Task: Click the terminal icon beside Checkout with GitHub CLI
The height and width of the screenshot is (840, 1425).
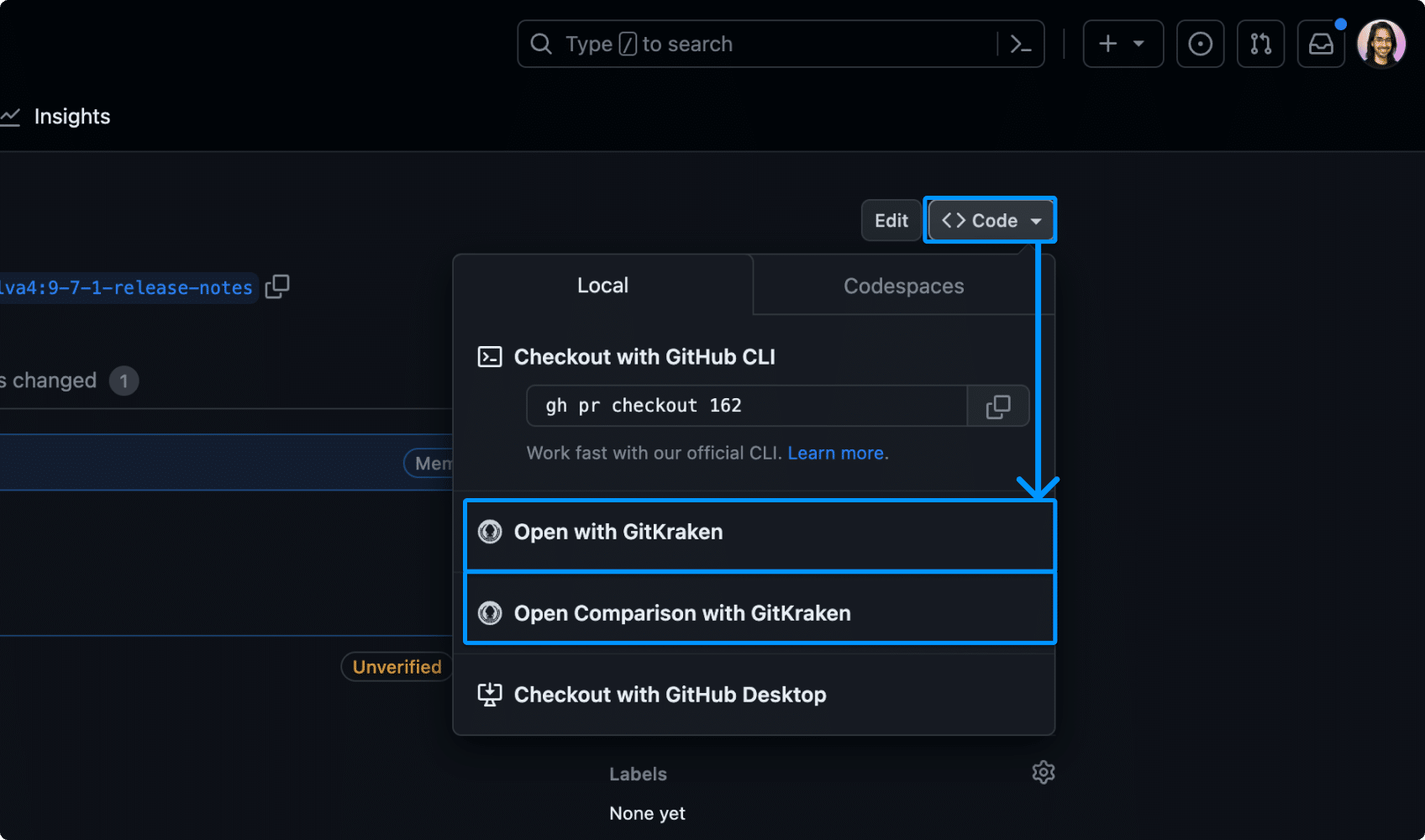Action: pyautogui.click(x=491, y=356)
